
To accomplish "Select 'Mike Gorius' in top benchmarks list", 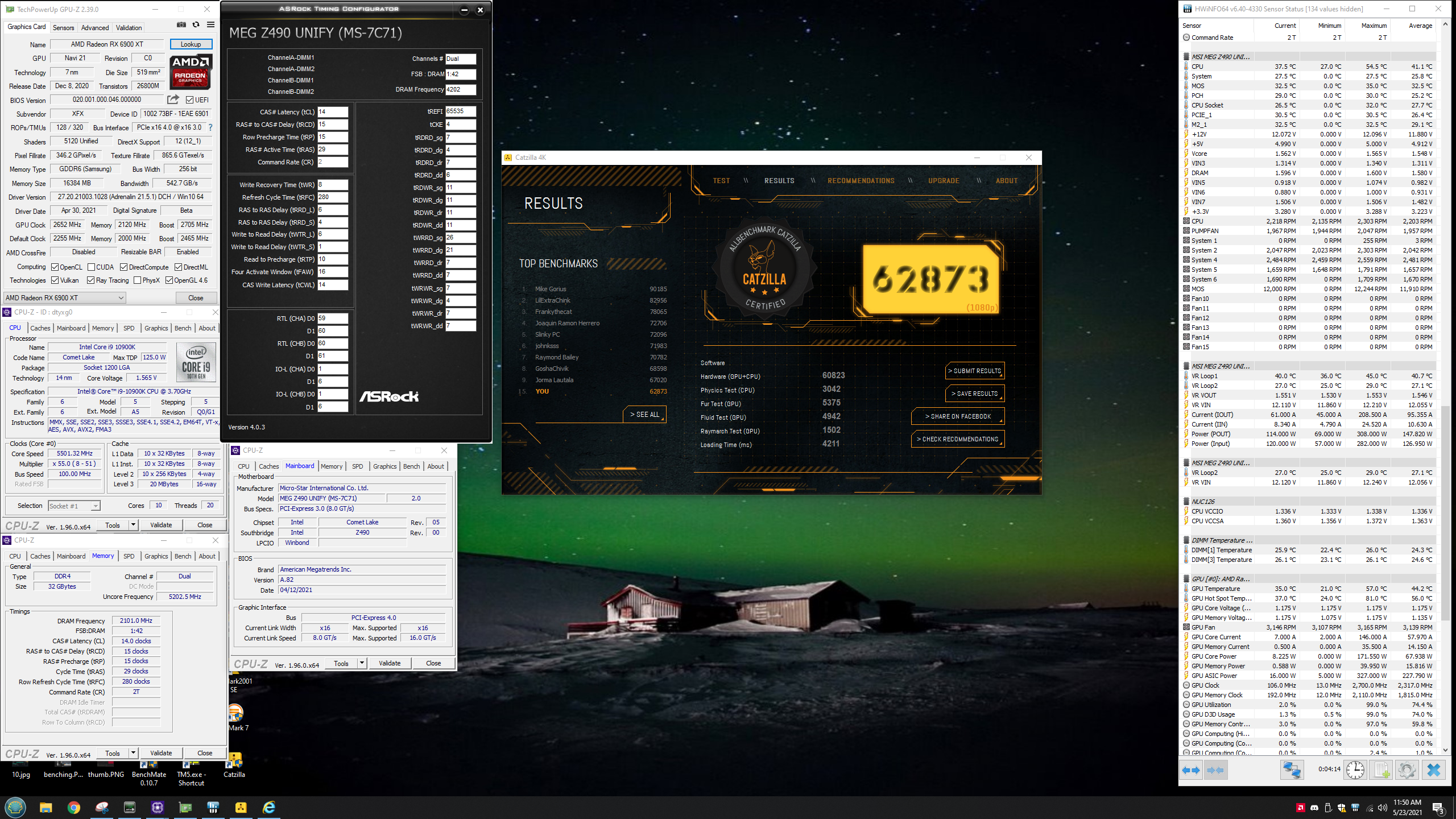I will (x=551, y=289).
